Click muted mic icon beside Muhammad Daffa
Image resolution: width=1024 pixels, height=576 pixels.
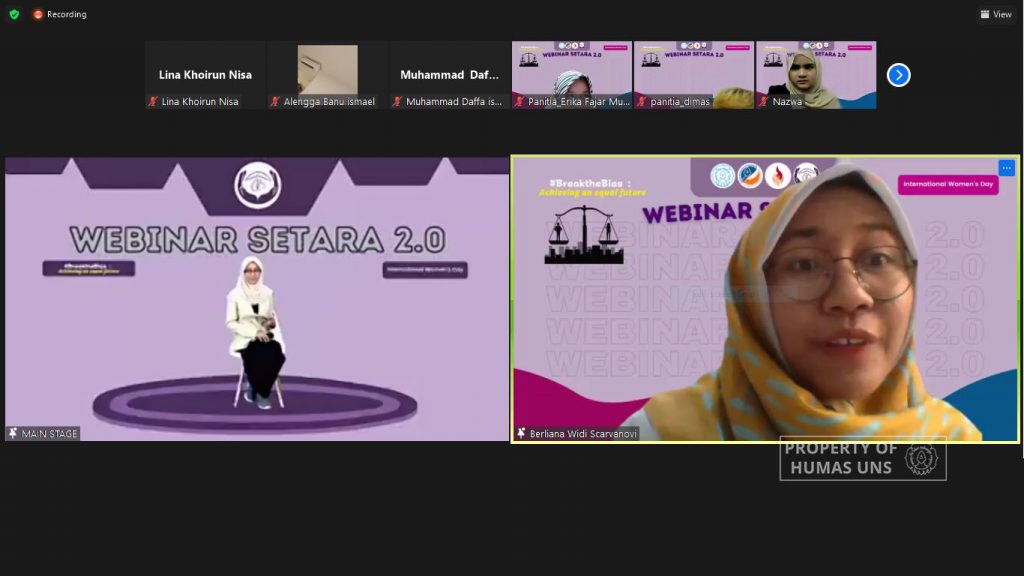397,101
